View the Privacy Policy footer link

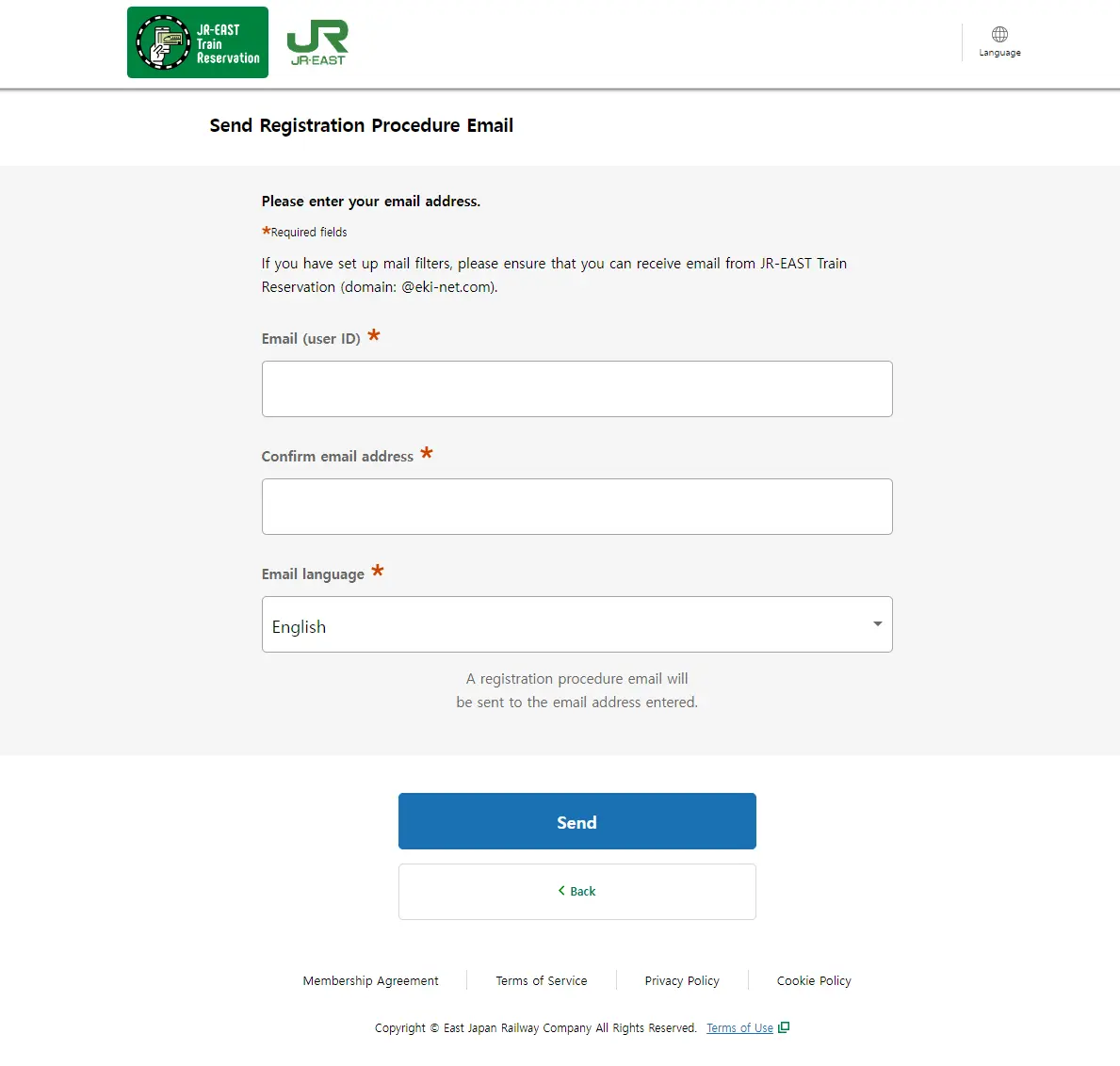click(682, 980)
